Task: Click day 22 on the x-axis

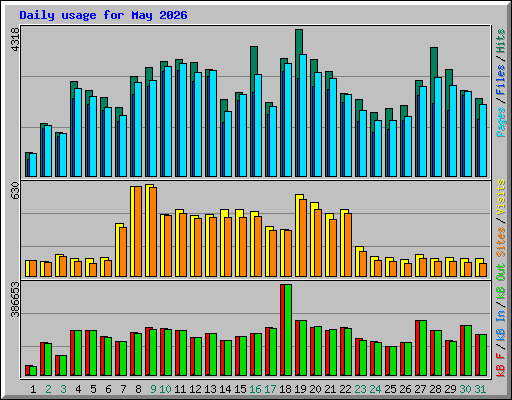Action: (345, 389)
